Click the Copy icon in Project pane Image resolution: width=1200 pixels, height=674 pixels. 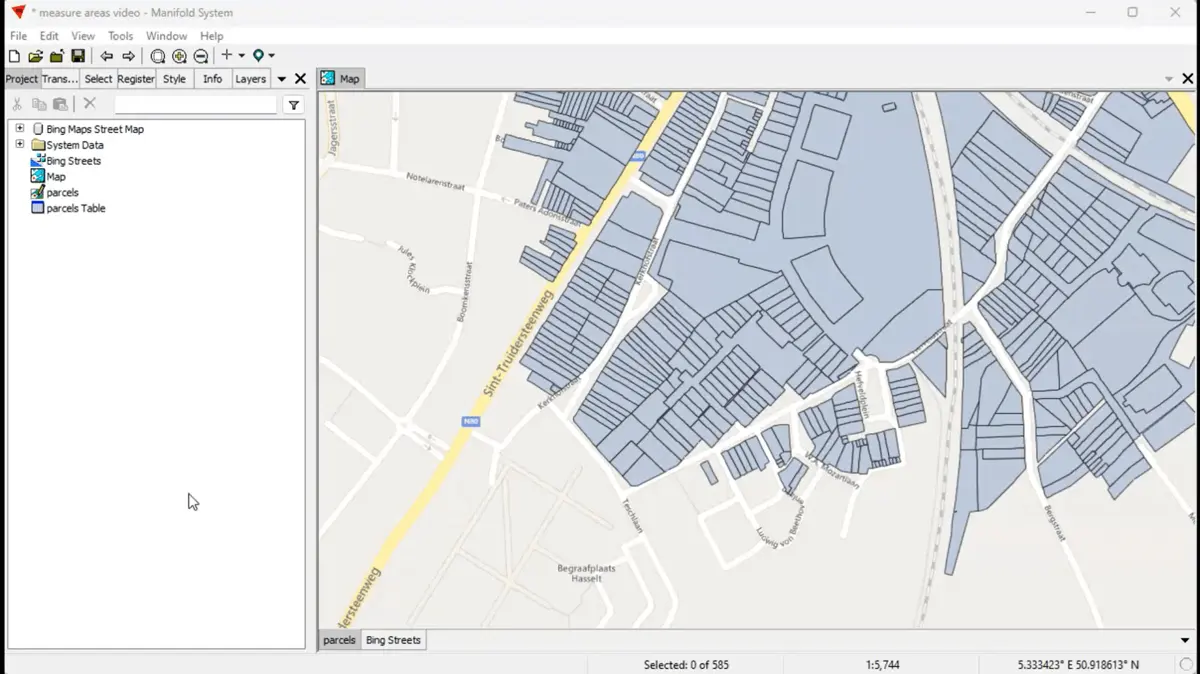pos(39,104)
